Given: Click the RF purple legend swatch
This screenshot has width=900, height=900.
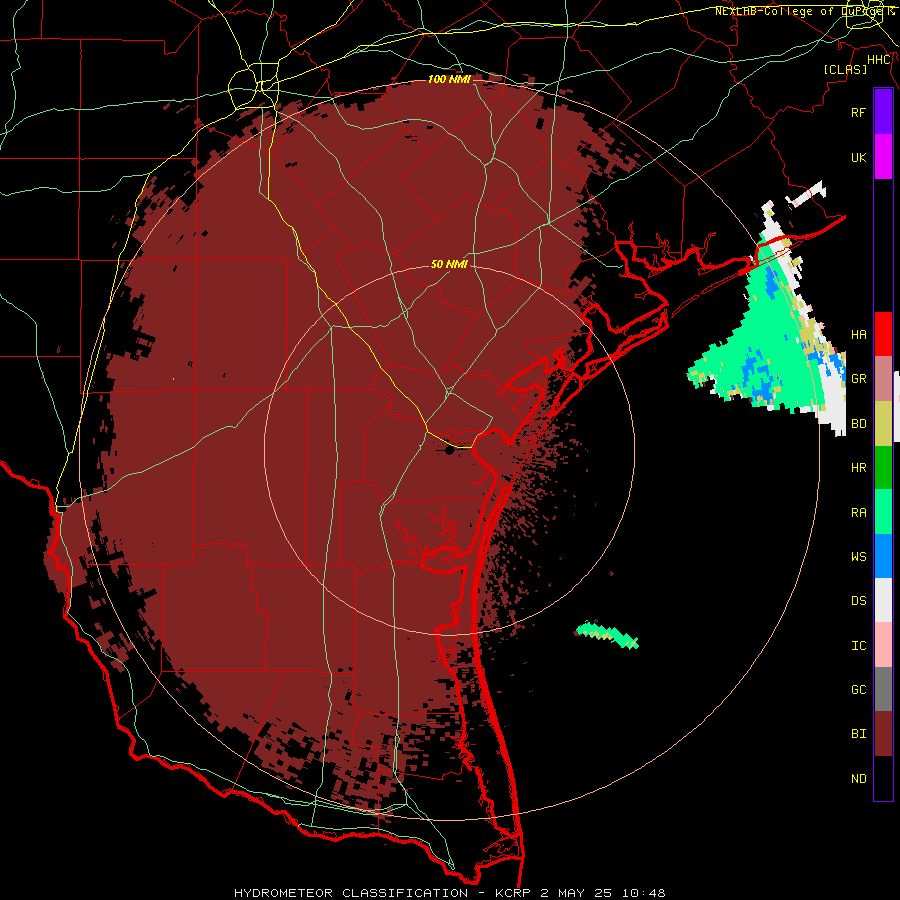Looking at the screenshot, I should (x=883, y=112).
